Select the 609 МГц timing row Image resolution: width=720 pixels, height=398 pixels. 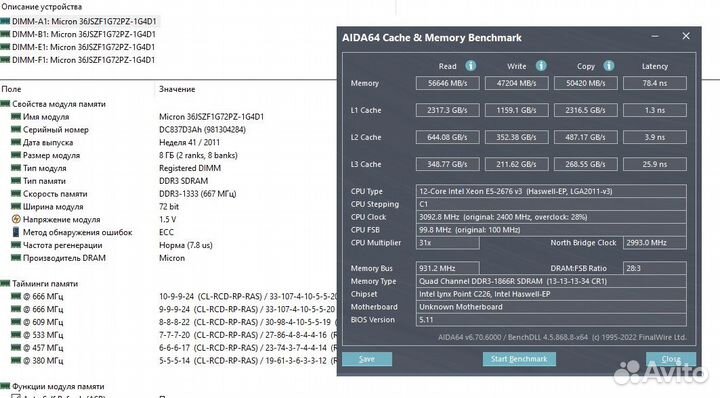(168, 322)
